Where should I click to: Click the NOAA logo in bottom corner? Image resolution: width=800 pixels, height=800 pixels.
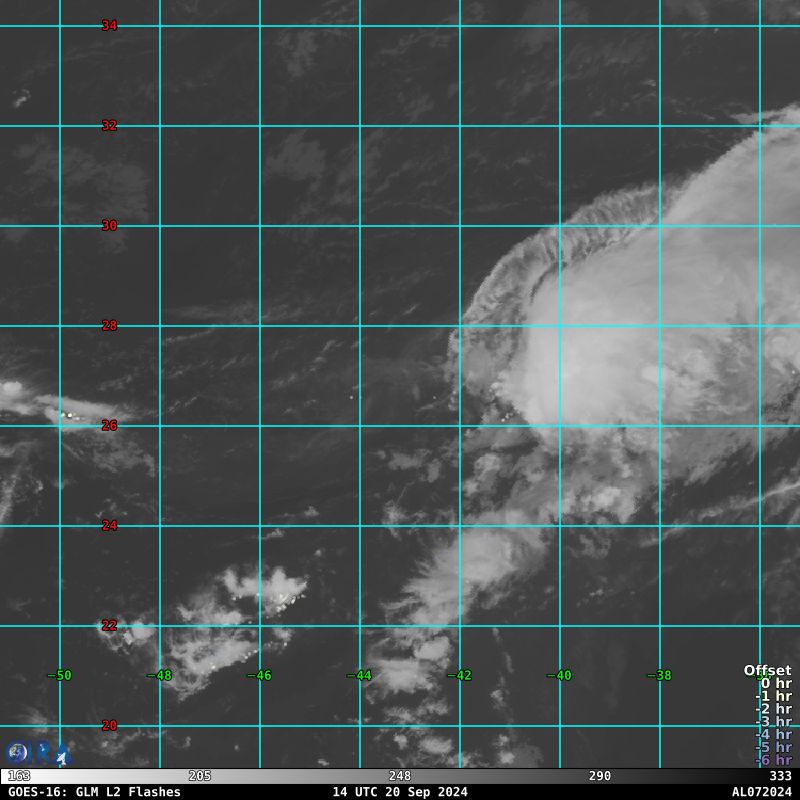(40, 754)
